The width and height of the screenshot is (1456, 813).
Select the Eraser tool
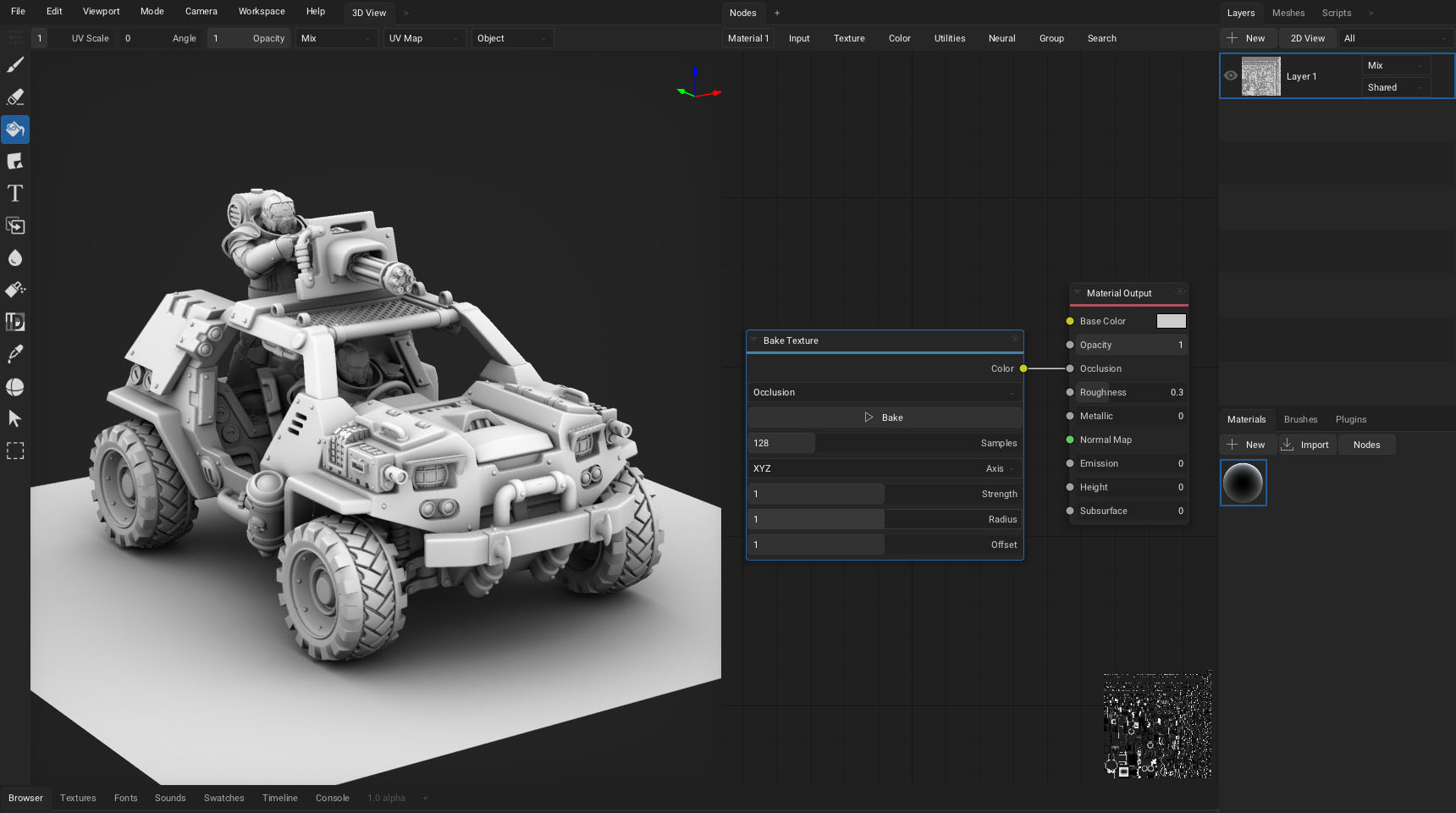point(15,97)
